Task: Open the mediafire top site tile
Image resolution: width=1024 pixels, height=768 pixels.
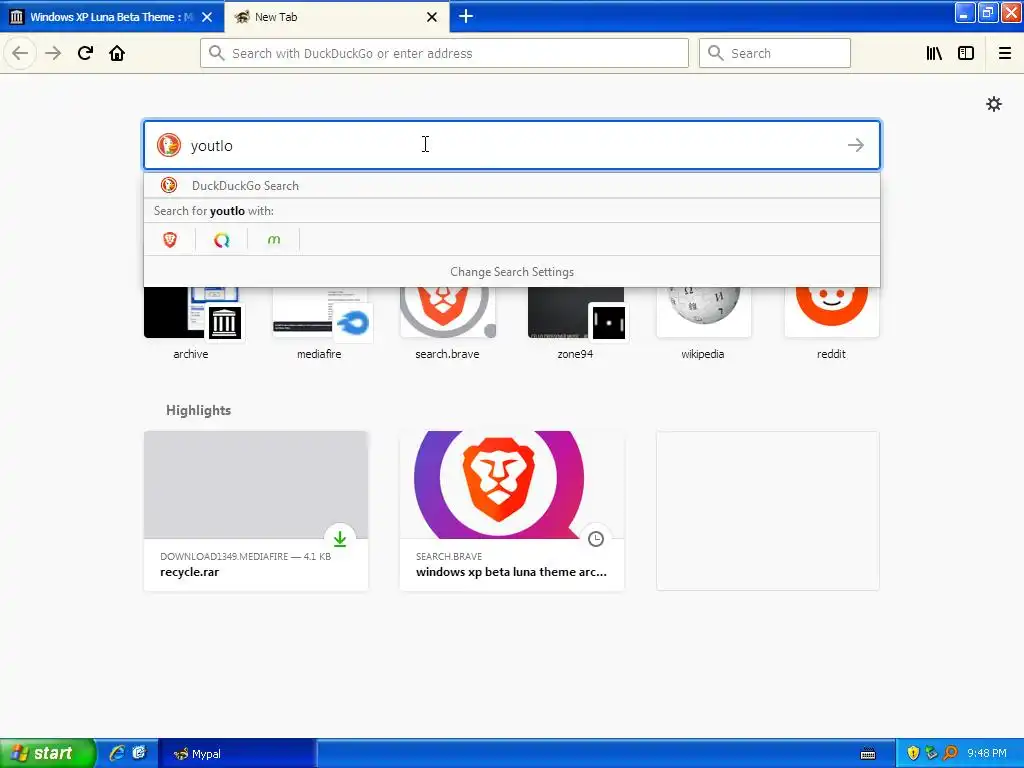Action: point(319,323)
